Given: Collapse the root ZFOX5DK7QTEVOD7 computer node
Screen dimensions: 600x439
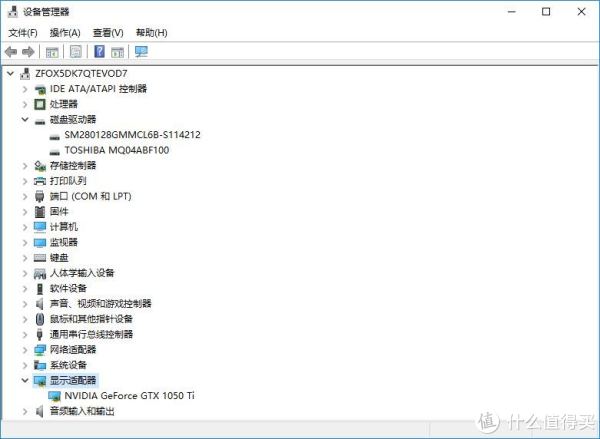Looking at the screenshot, I should (11, 73).
